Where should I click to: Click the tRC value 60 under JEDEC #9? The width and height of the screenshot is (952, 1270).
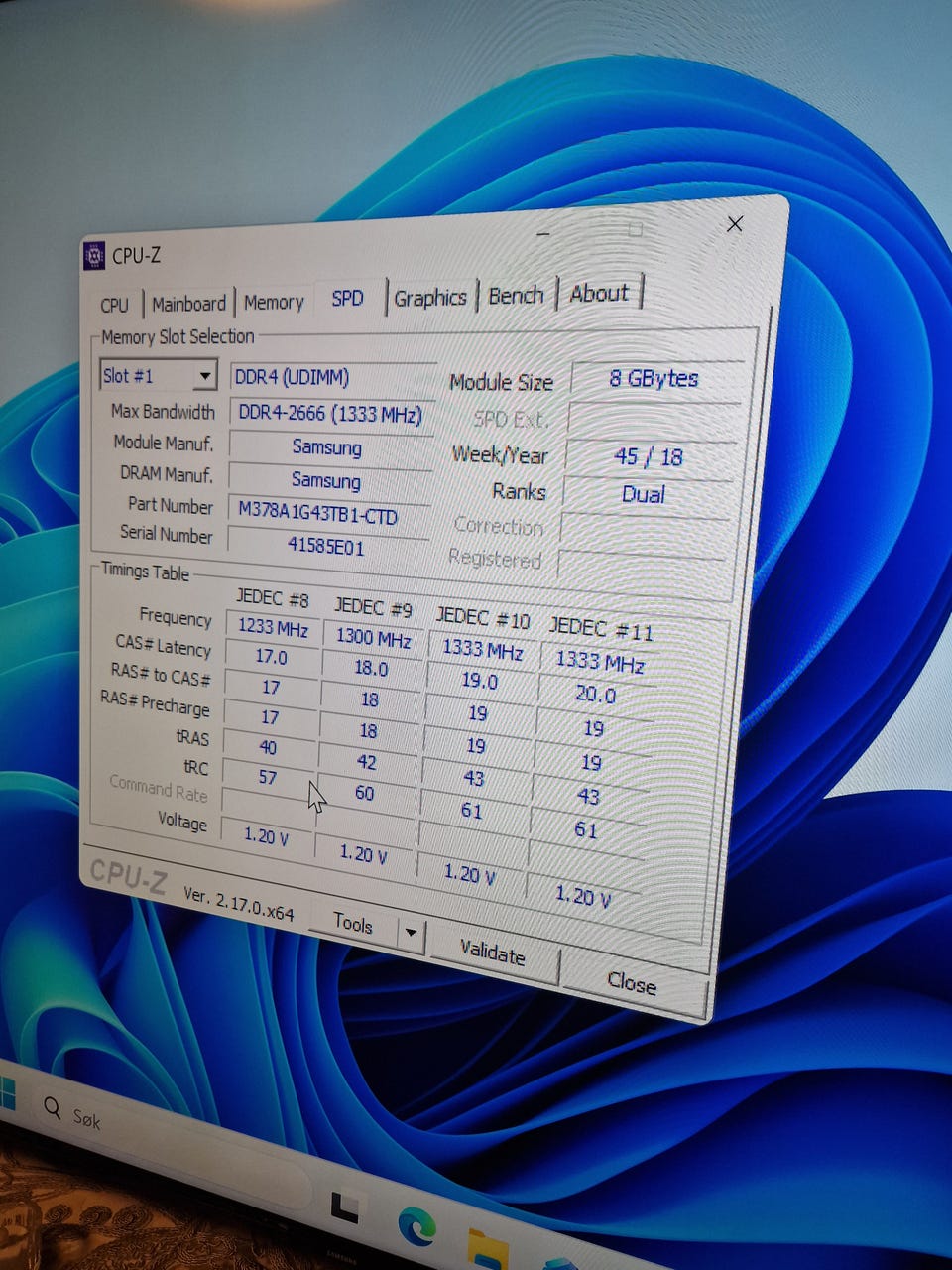[364, 794]
